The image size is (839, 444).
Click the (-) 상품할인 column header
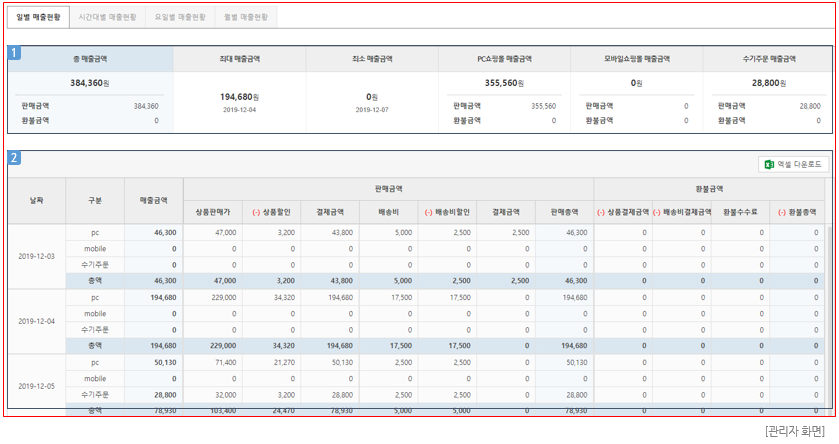click(x=271, y=212)
